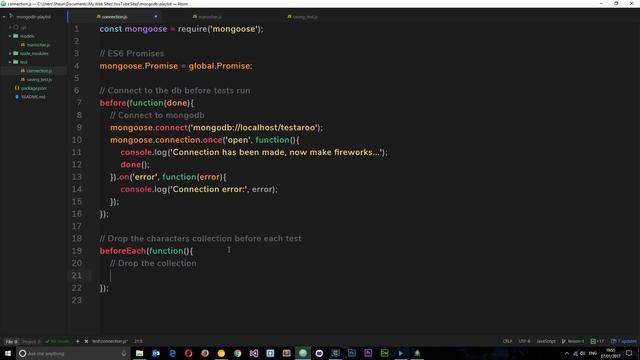
Task: Open the Action Center notifications icon
Action: pos(629,353)
